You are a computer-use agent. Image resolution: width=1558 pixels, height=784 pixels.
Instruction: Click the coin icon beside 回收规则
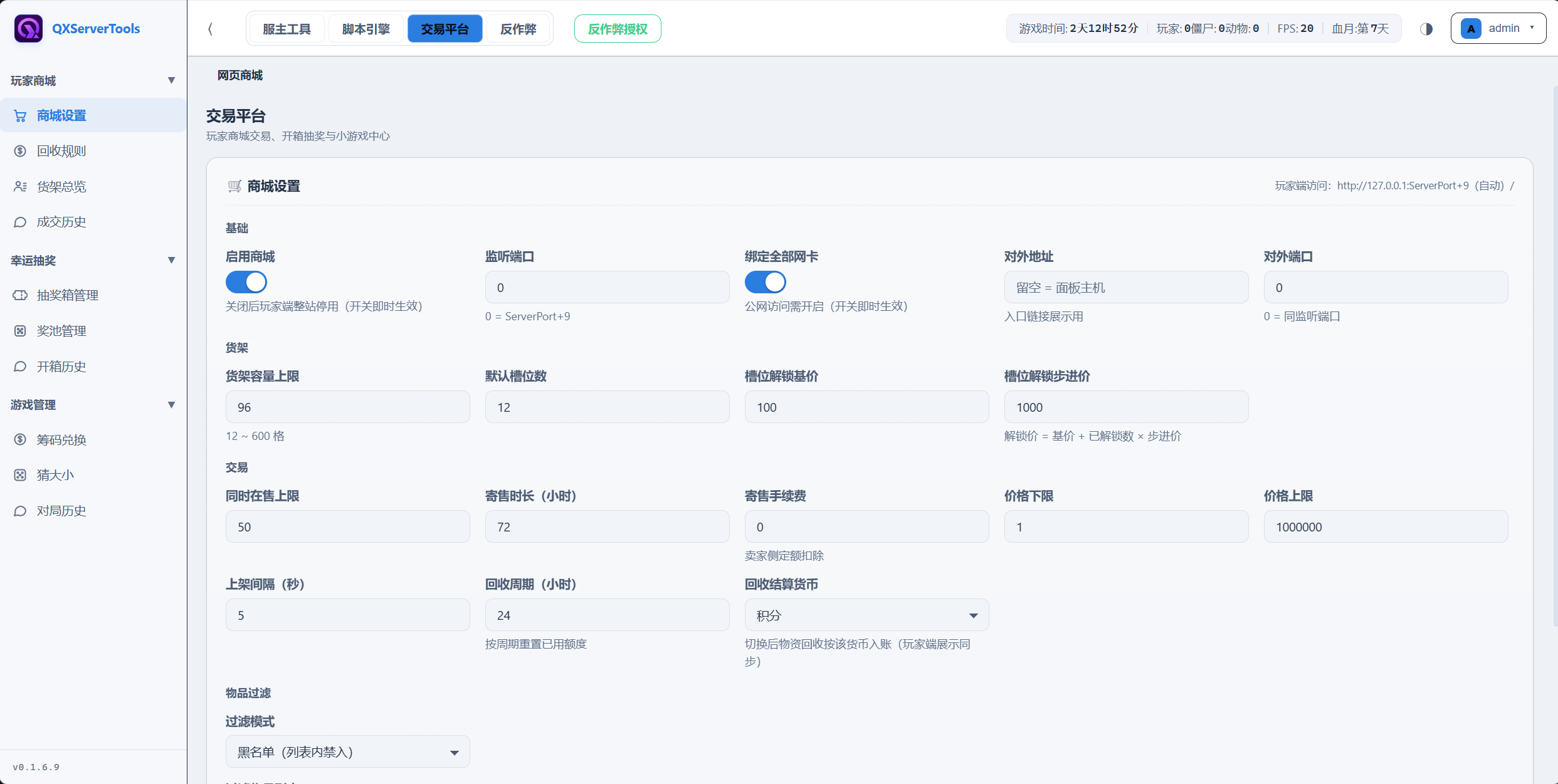20,151
